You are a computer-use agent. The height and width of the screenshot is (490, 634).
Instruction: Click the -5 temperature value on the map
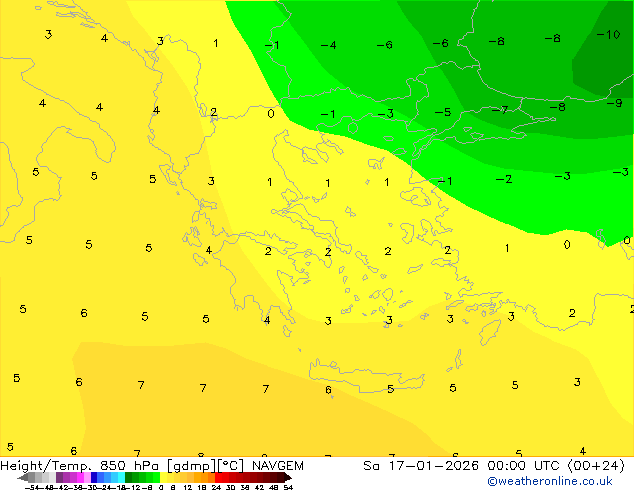(x=443, y=112)
